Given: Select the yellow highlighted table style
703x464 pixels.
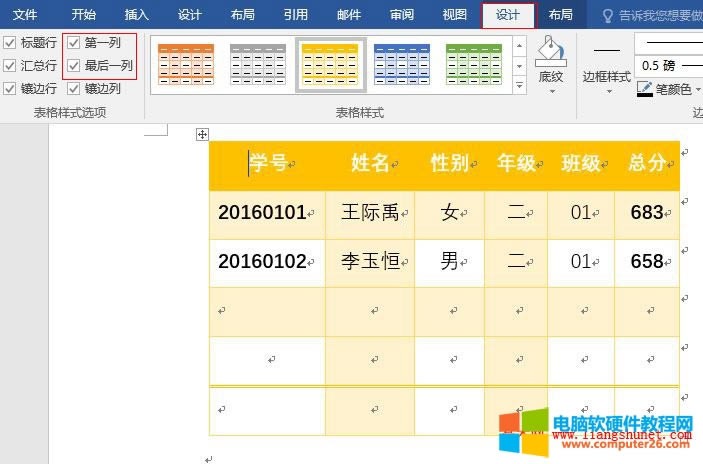Looking at the screenshot, I should pyautogui.click(x=330, y=64).
